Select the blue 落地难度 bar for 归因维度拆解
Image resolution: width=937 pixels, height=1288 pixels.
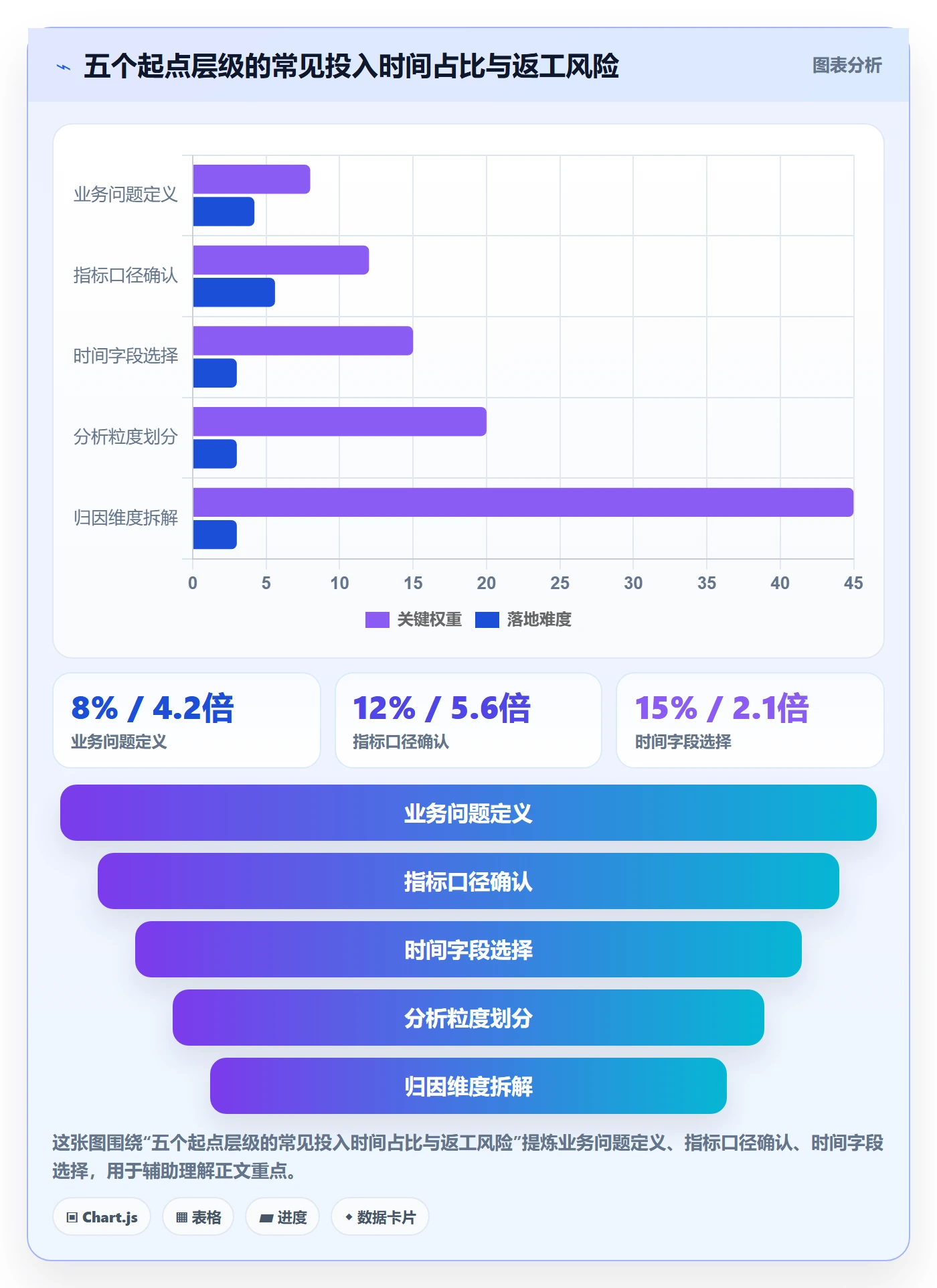tap(215, 535)
